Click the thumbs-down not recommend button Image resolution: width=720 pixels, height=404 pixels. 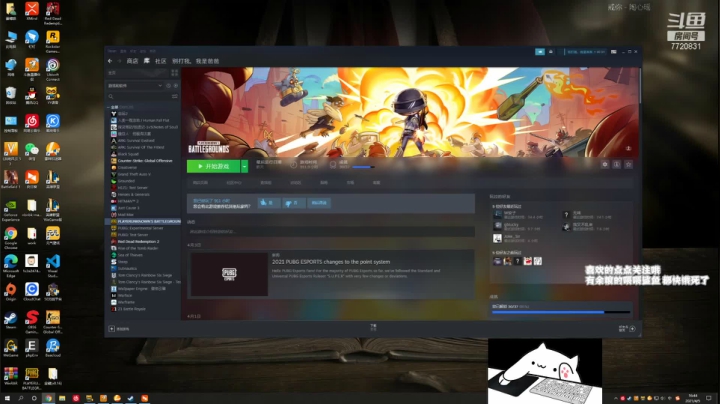[x=294, y=202]
